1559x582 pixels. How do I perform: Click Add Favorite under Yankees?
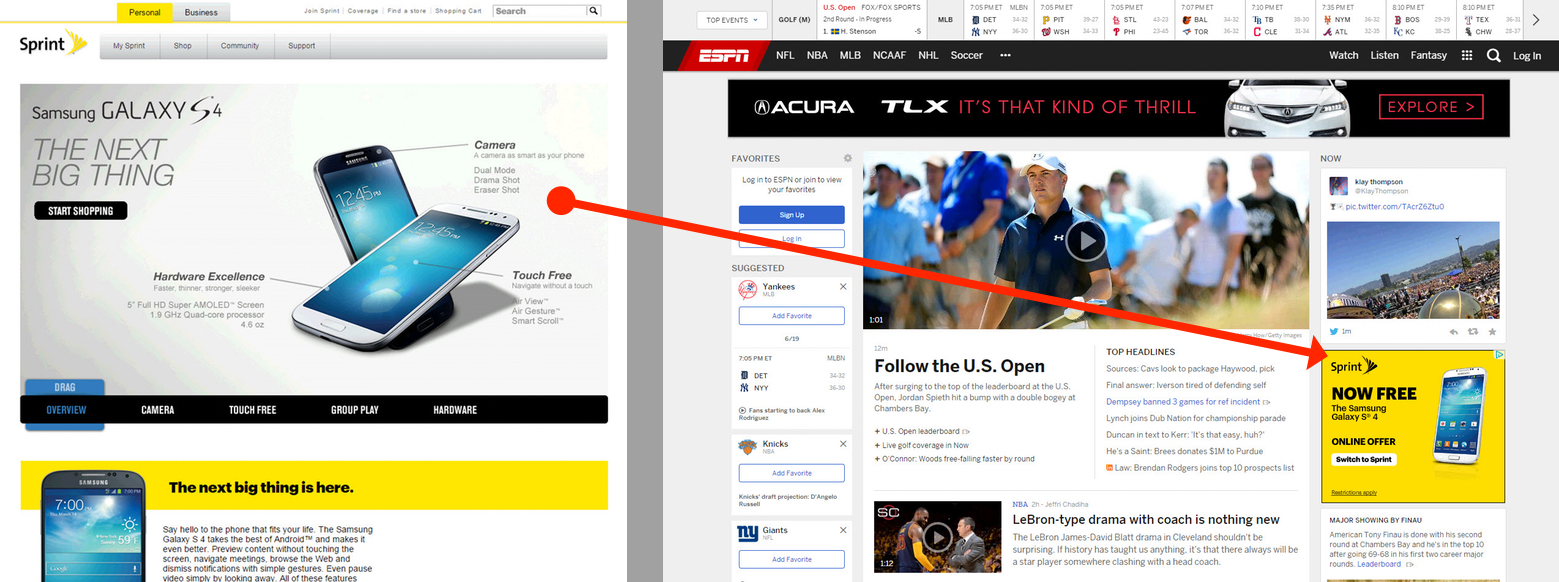(x=792, y=316)
